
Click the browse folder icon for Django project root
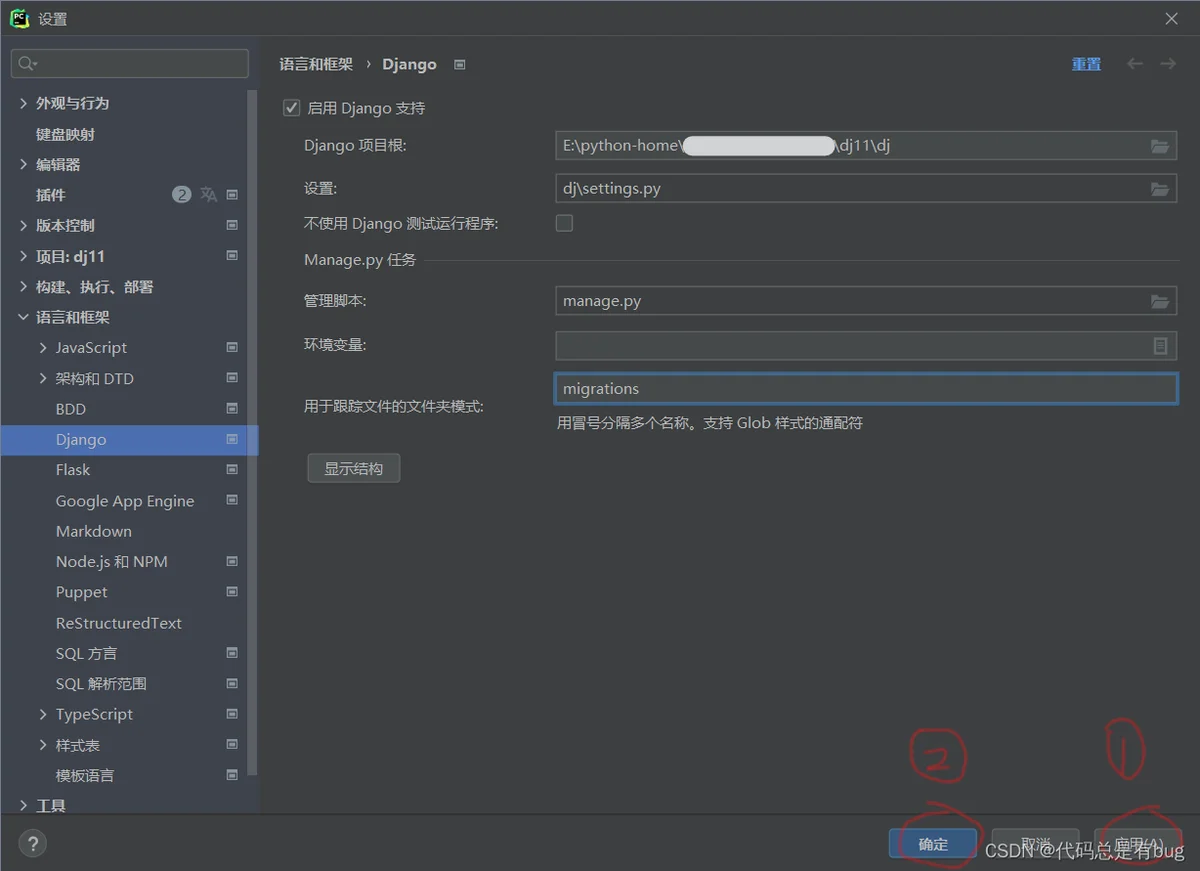click(x=1159, y=146)
